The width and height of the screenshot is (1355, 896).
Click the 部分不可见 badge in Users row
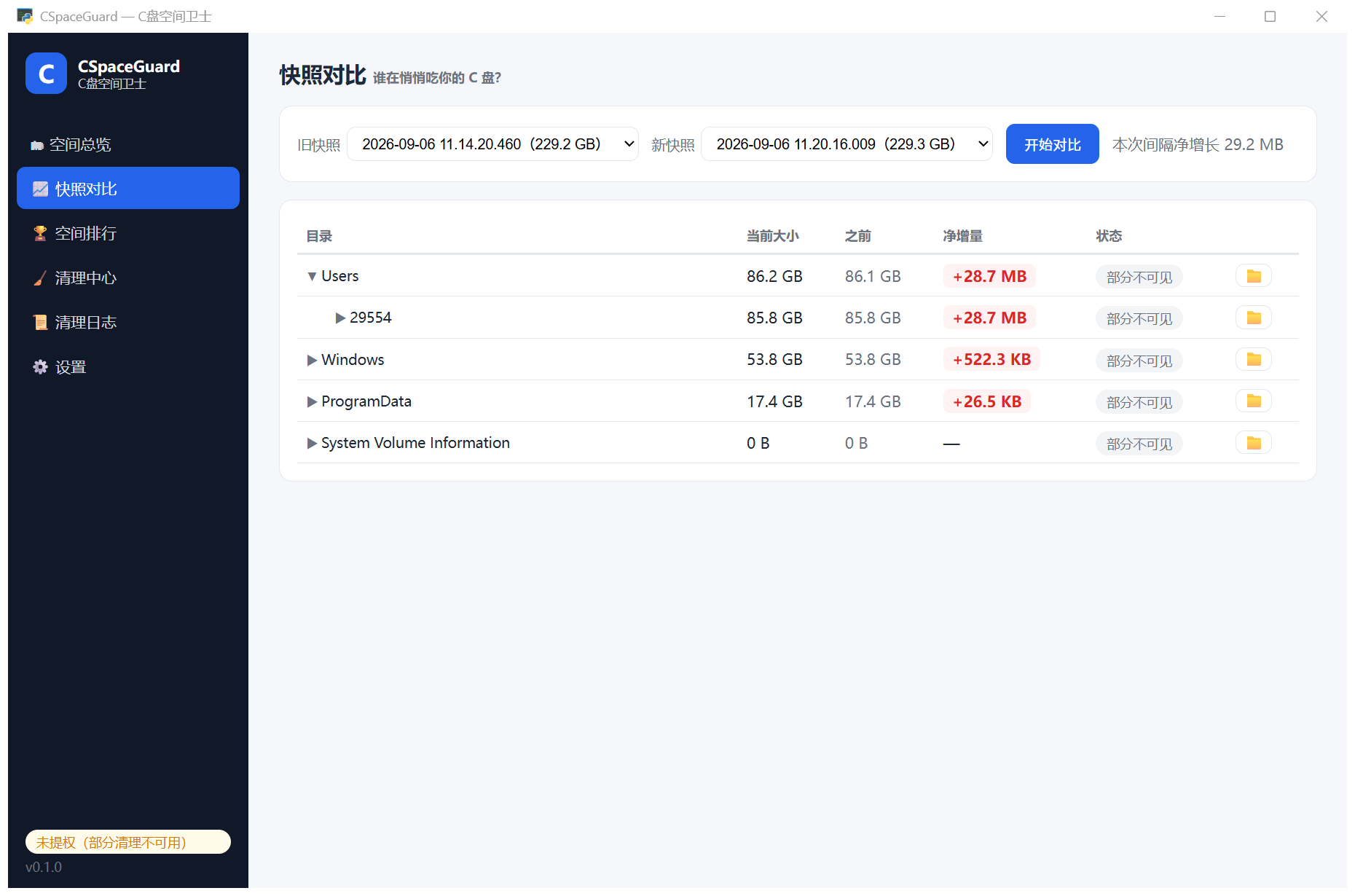(1139, 277)
